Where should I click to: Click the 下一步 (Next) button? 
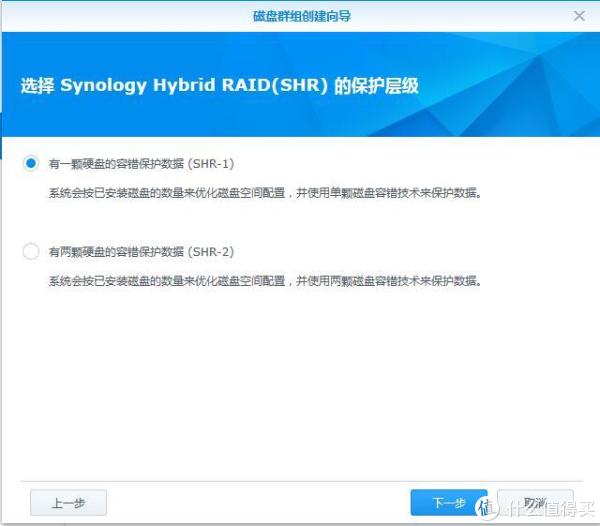[x=449, y=502]
